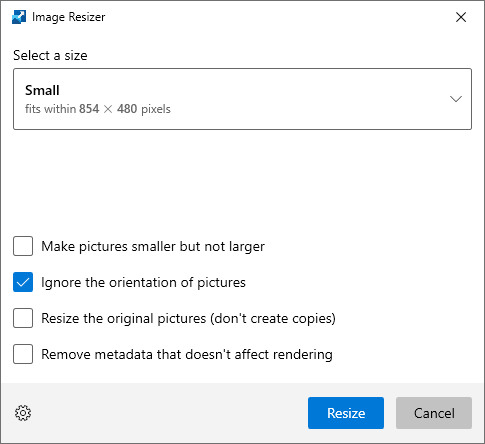Image resolution: width=485 pixels, height=444 pixels.
Task: Expand the size dropdown chevron arrow
Action: [x=456, y=99]
